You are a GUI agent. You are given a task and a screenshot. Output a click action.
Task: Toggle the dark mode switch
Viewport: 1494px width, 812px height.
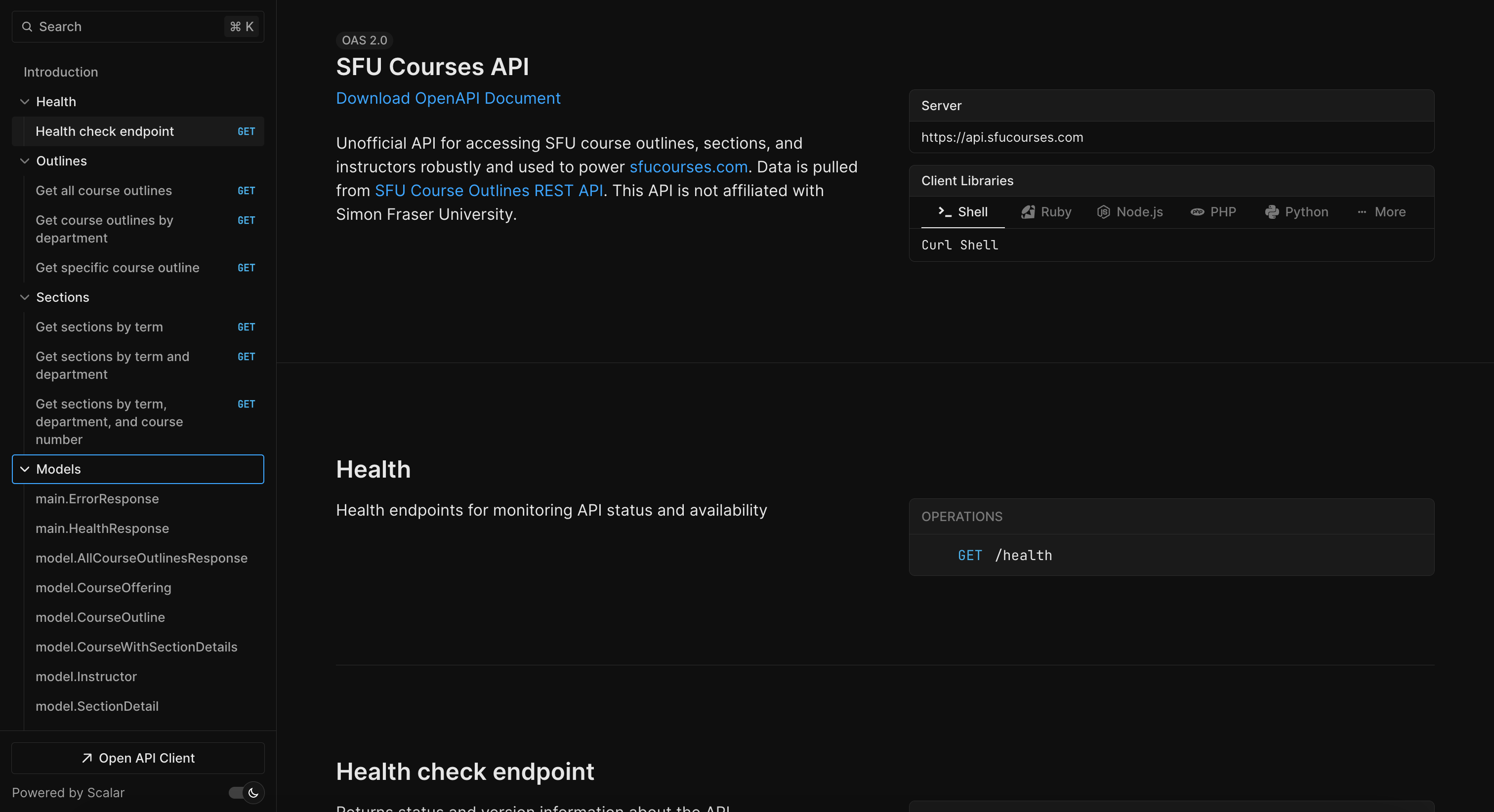[x=246, y=793]
